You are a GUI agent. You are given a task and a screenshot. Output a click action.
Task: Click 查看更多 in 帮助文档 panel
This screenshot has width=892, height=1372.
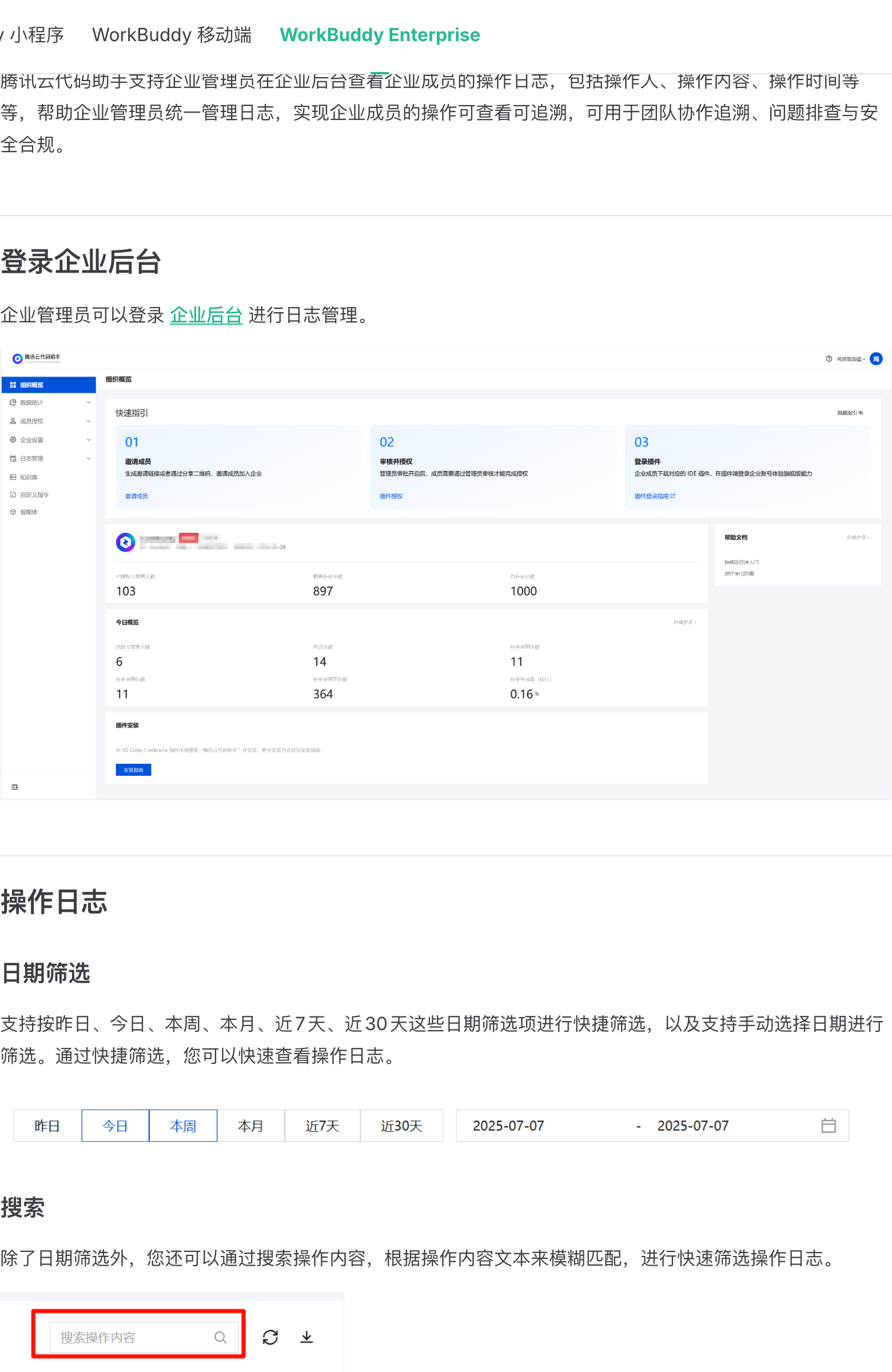click(857, 537)
